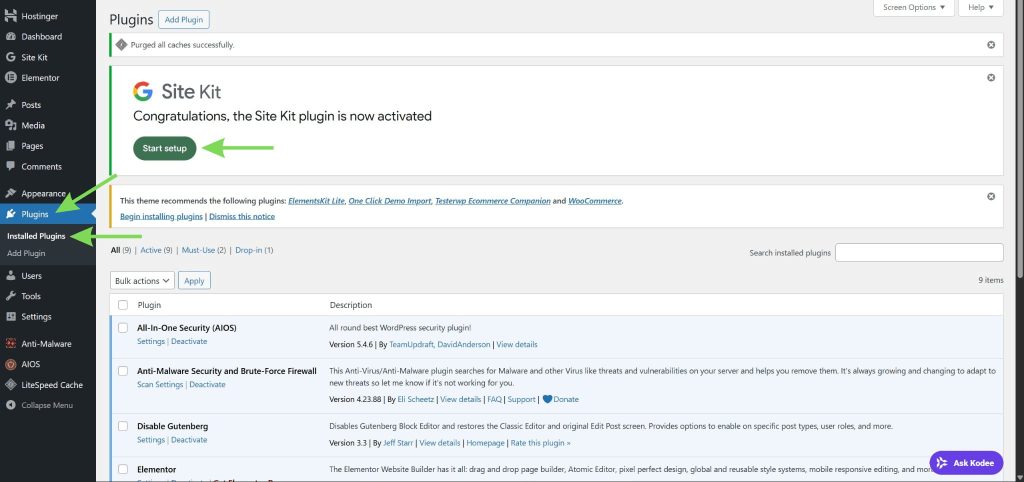Screen dimensions: 1024x482
Task: Click the Add Plugin button beside title
Action: click(x=184, y=20)
